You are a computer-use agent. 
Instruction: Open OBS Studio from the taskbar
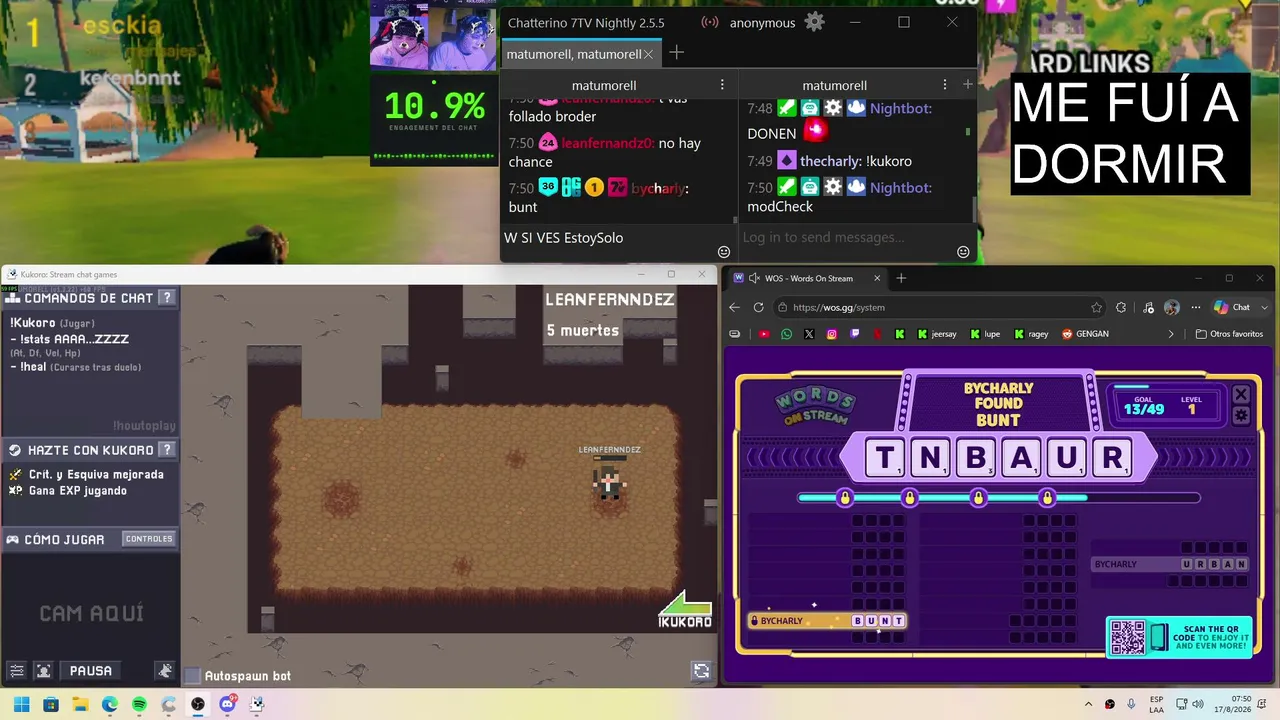coord(198,704)
